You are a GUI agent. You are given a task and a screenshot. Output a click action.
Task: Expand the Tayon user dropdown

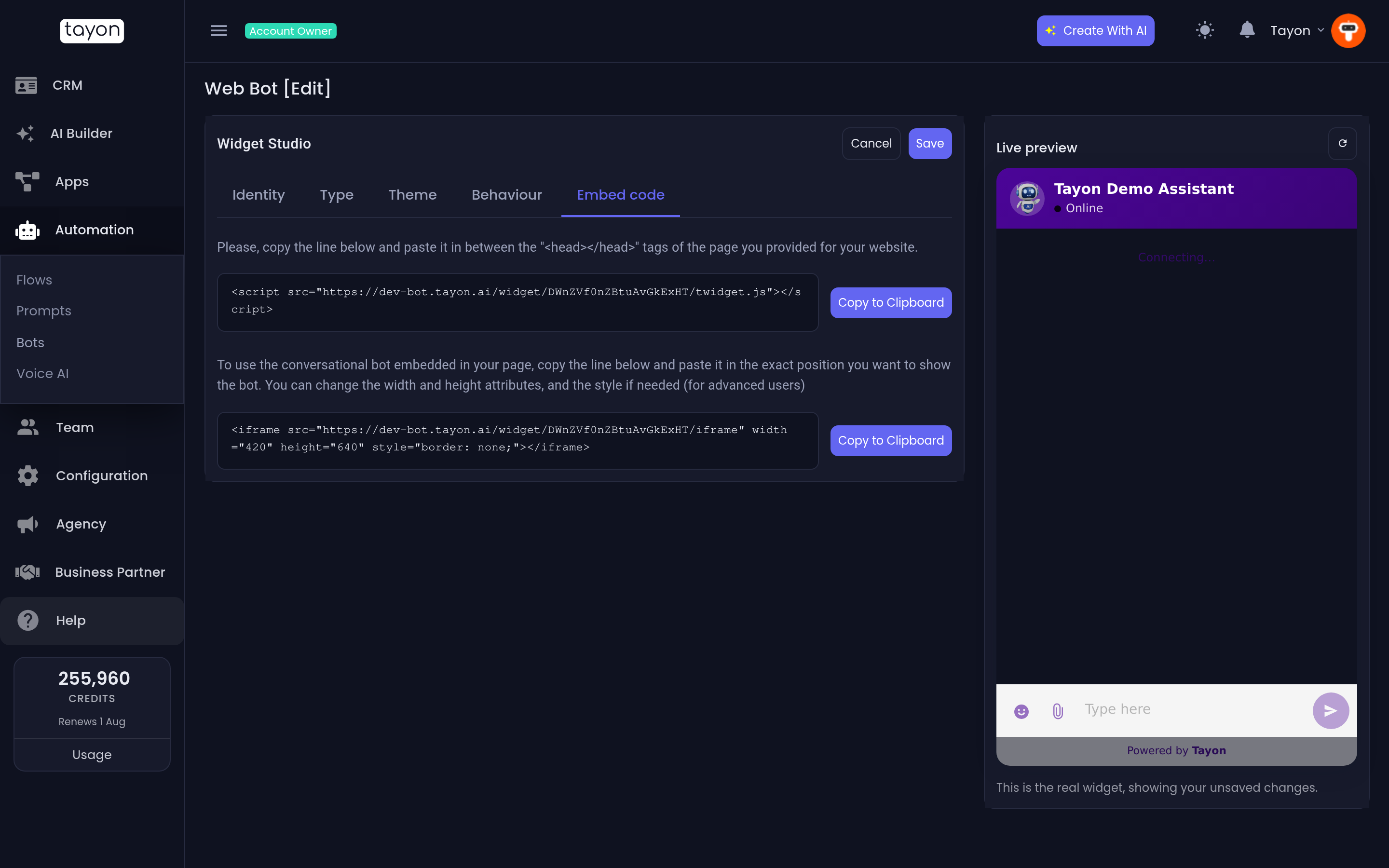pyautogui.click(x=1296, y=30)
